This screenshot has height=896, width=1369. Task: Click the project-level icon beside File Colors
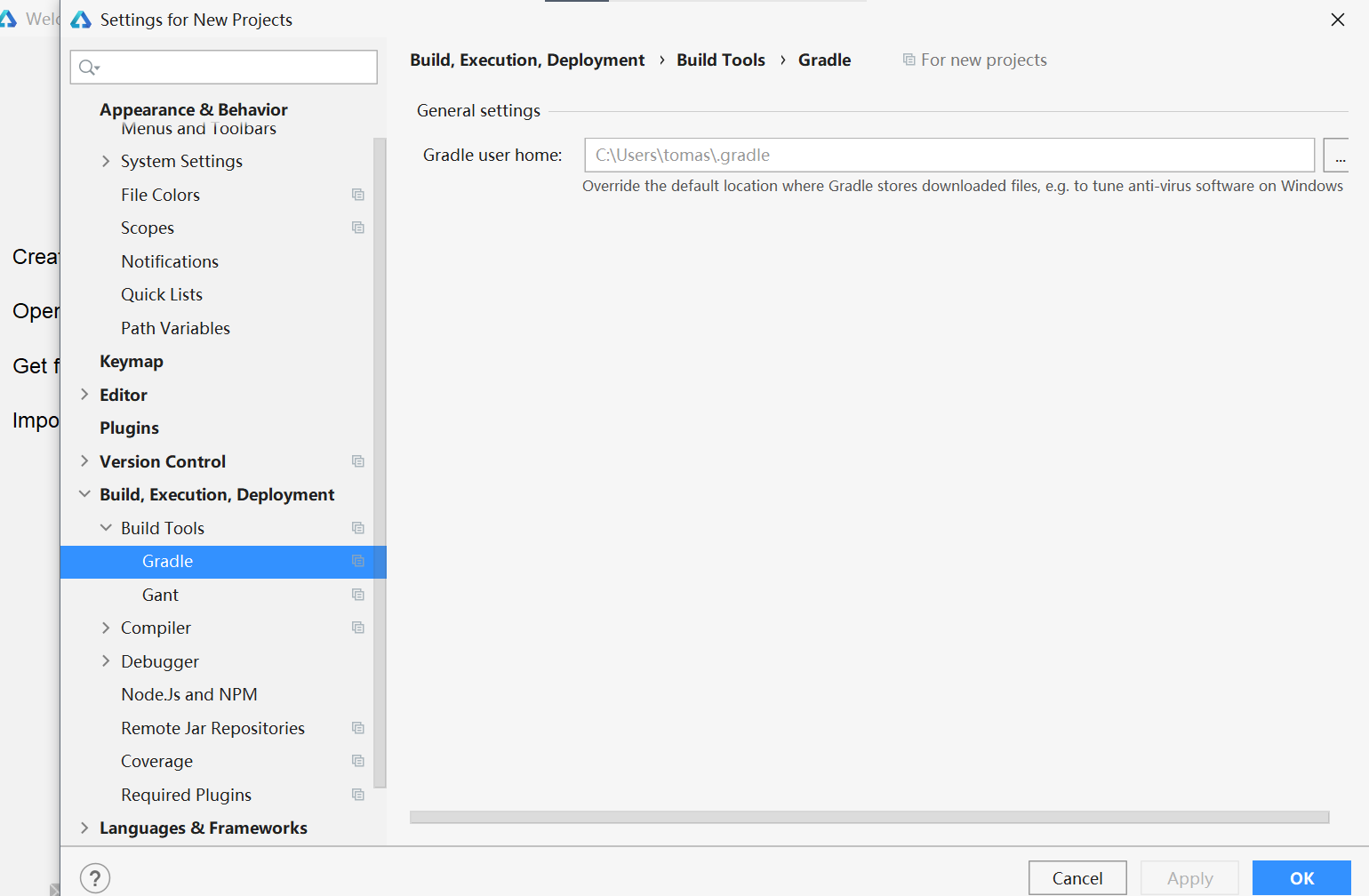[x=358, y=195]
